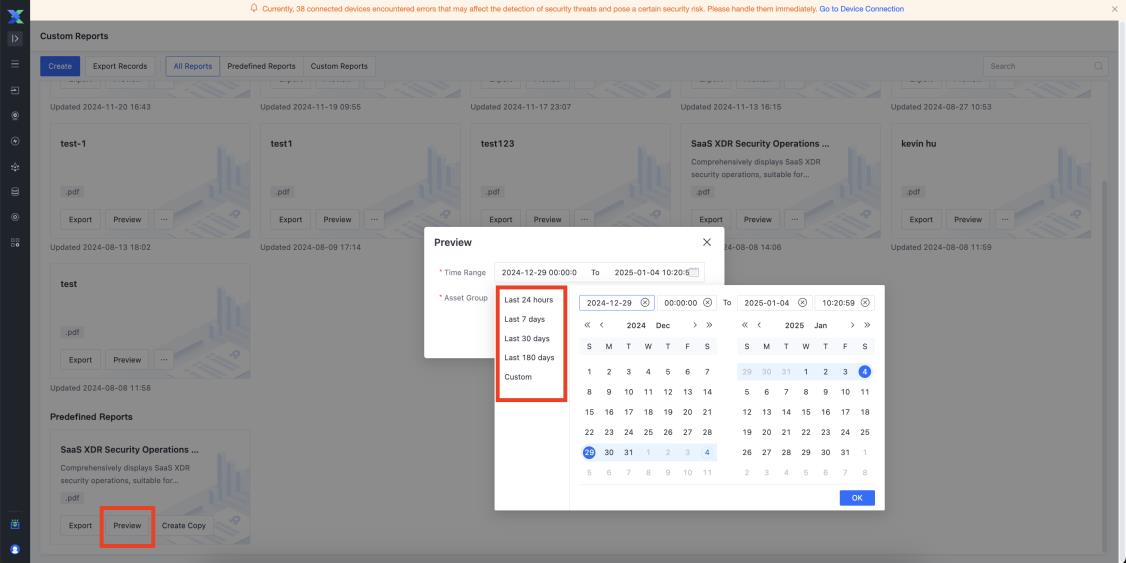This screenshot has height=563, width=1126.
Task: Click the blue Create button
Action: (x=60, y=66)
